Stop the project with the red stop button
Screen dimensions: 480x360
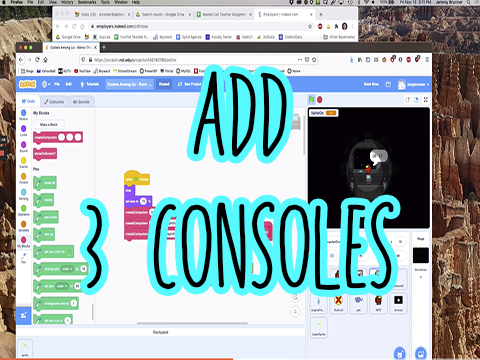[320, 99]
